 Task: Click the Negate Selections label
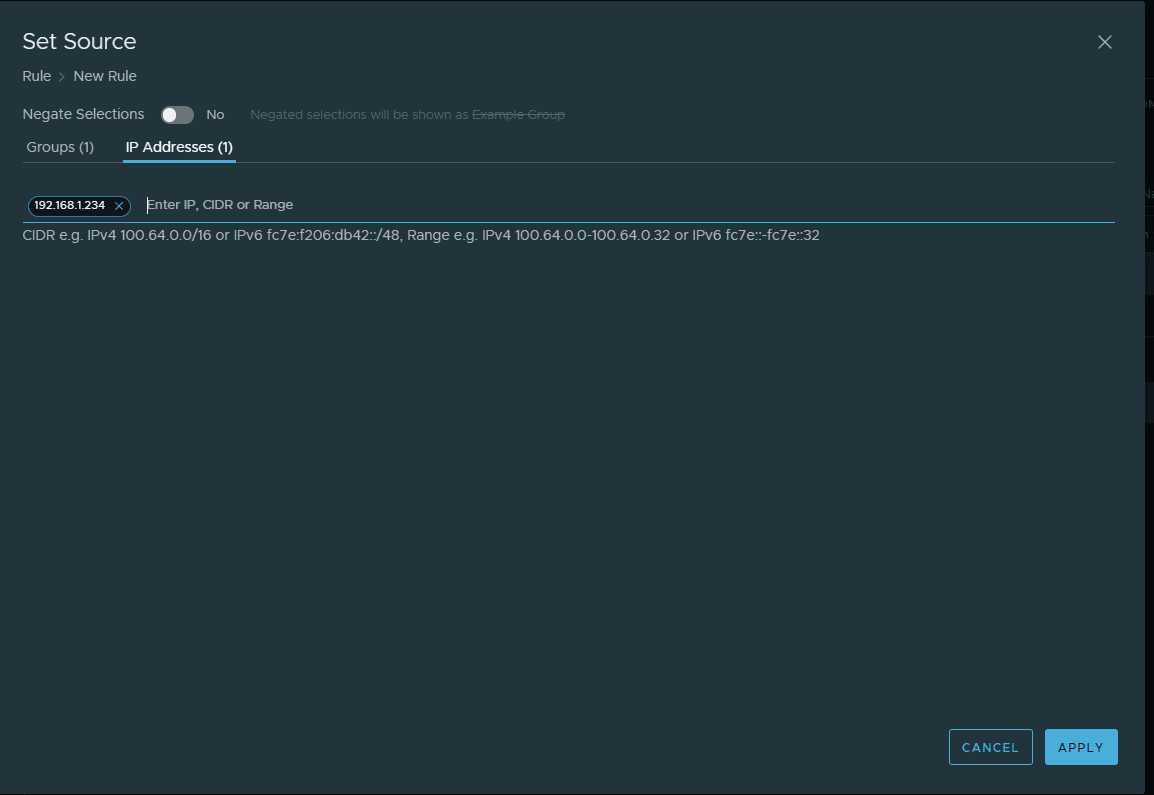point(83,114)
